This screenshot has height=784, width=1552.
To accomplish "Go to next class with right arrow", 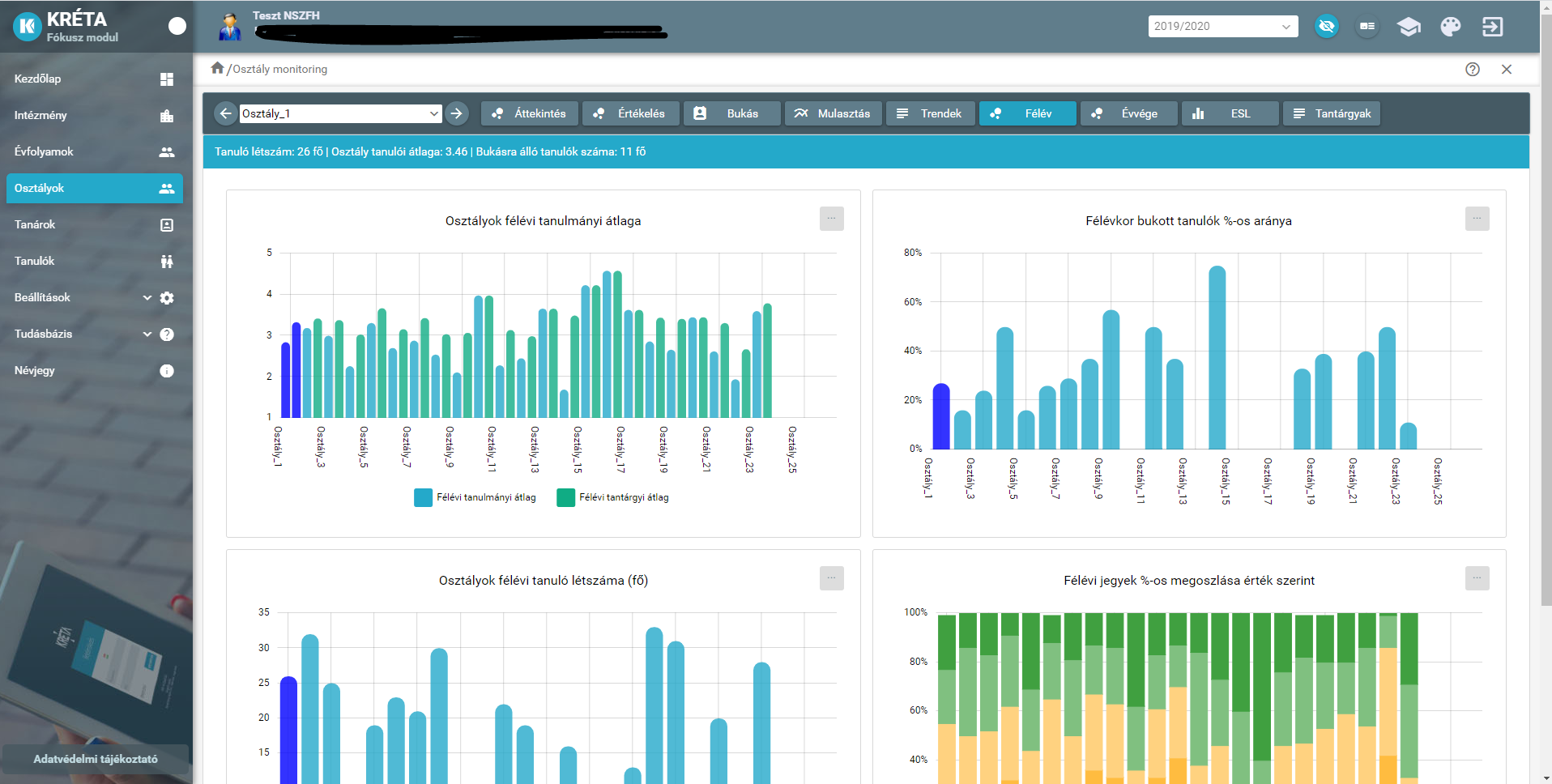I will coord(457,113).
